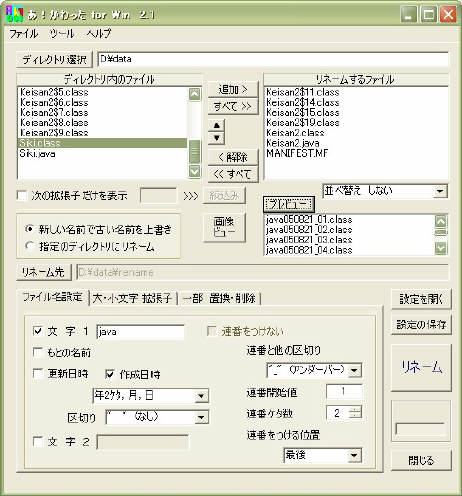
Task: Select 指定のディレクトリにリネーム radio option
Action: (30, 246)
